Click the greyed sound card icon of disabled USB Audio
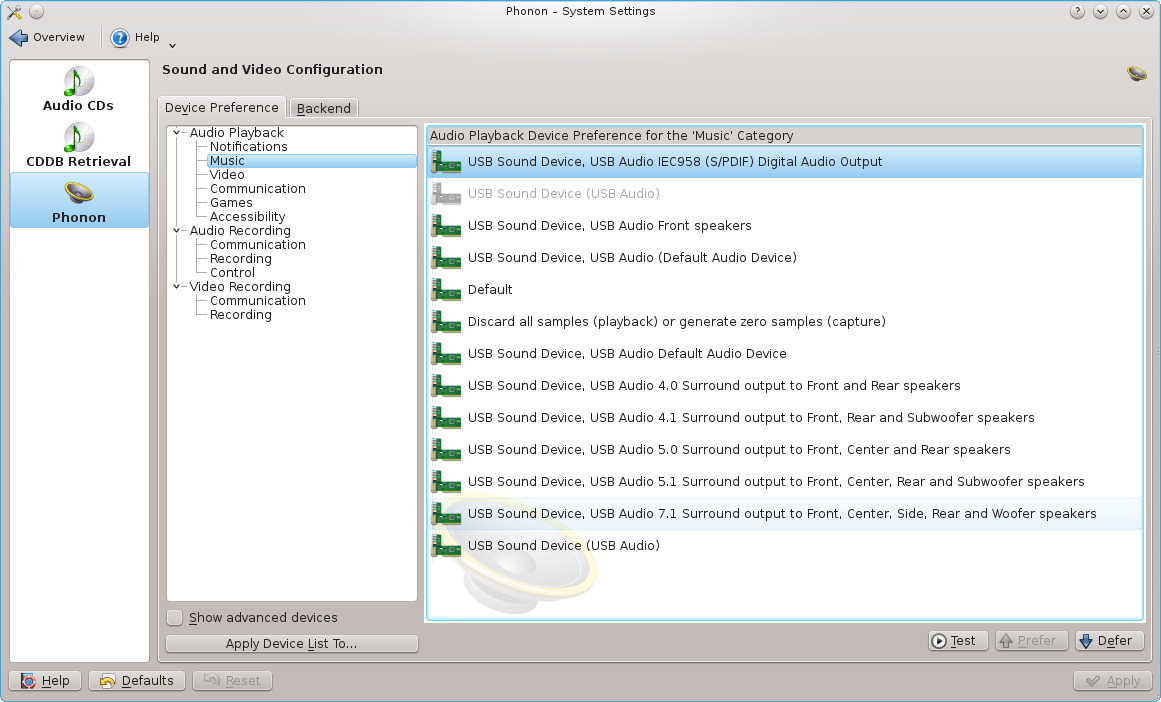The image size is (1161, 702). (x=446, y=193)
